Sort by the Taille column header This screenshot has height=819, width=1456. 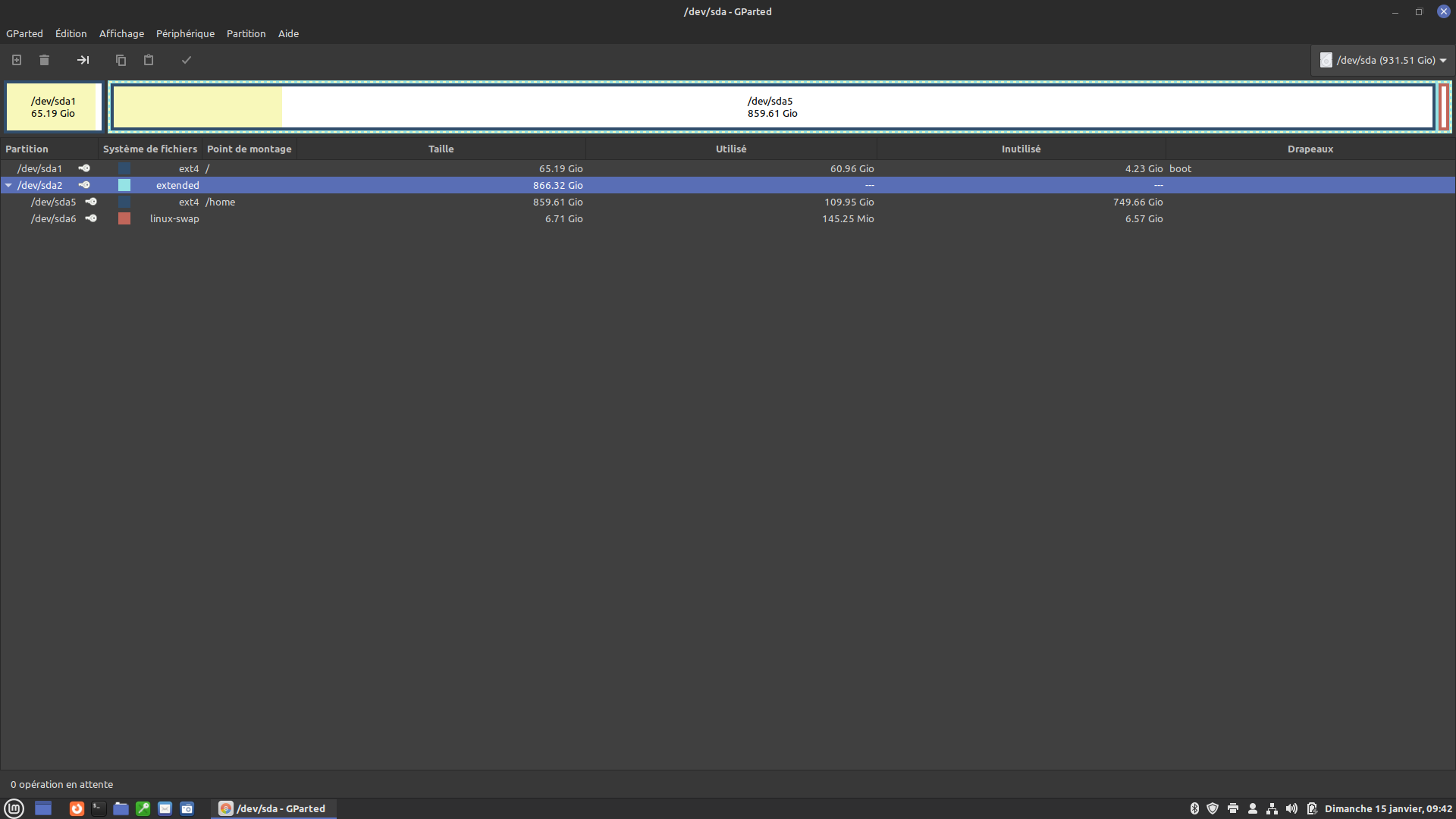[x=441, y=149]
